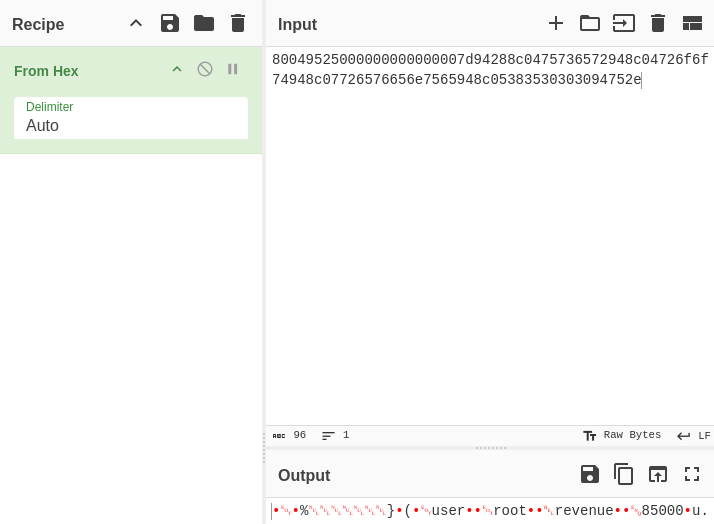Set breakpoint on From Hex operation
Screen dimensions: 714x524
point(232,69)
